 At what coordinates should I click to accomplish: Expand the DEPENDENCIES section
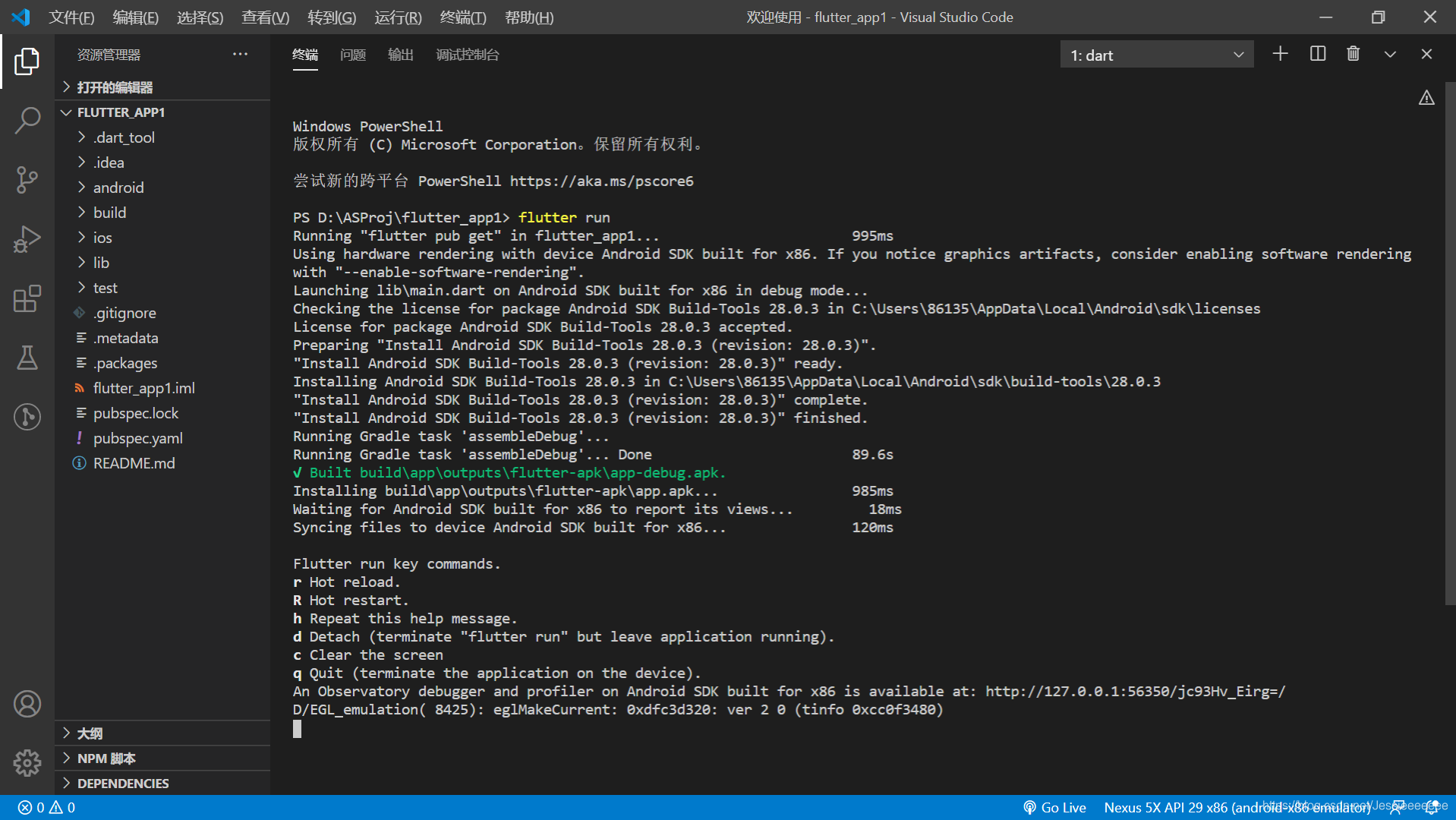pos(162,784)
